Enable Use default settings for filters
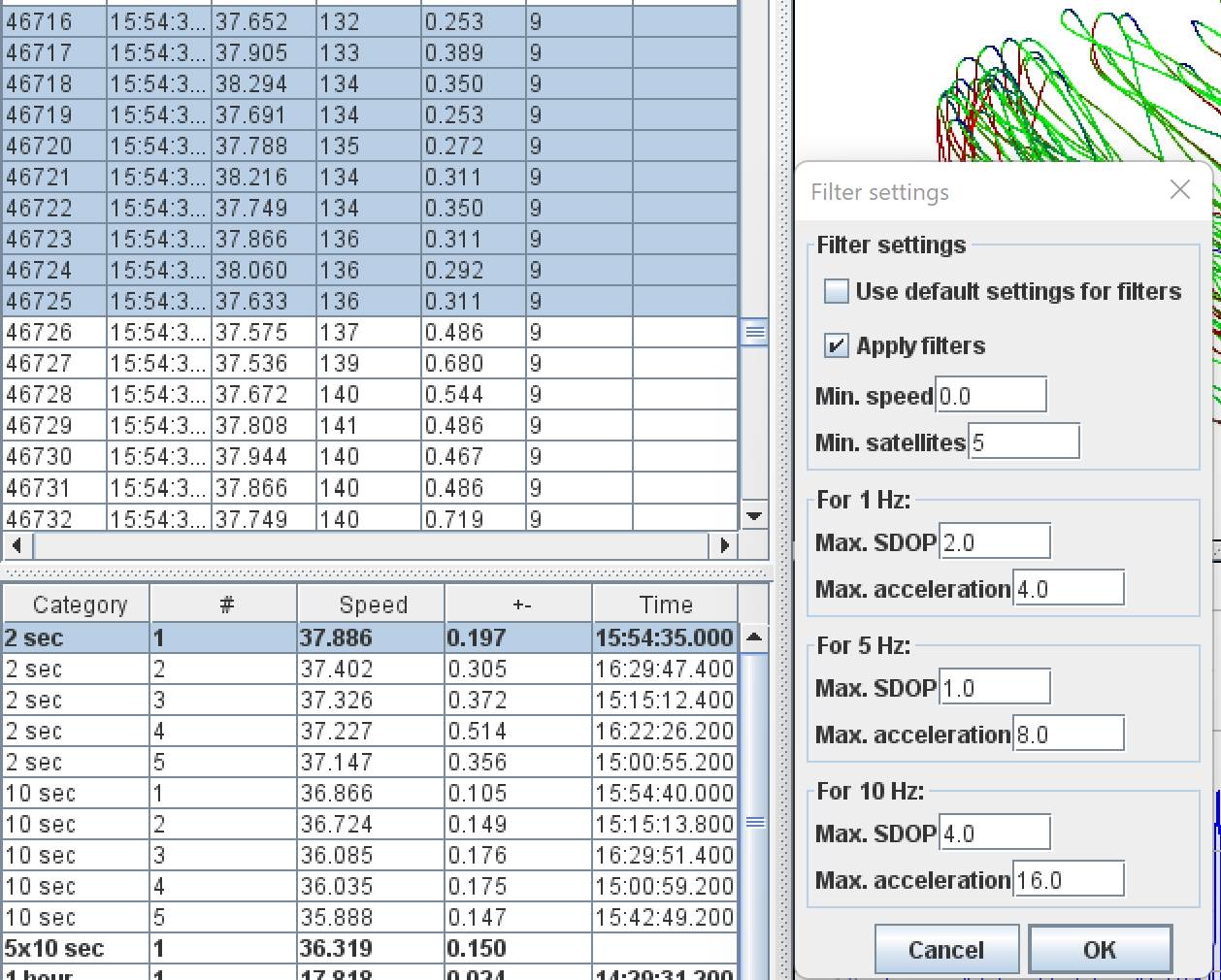 [x=836, y=291]
